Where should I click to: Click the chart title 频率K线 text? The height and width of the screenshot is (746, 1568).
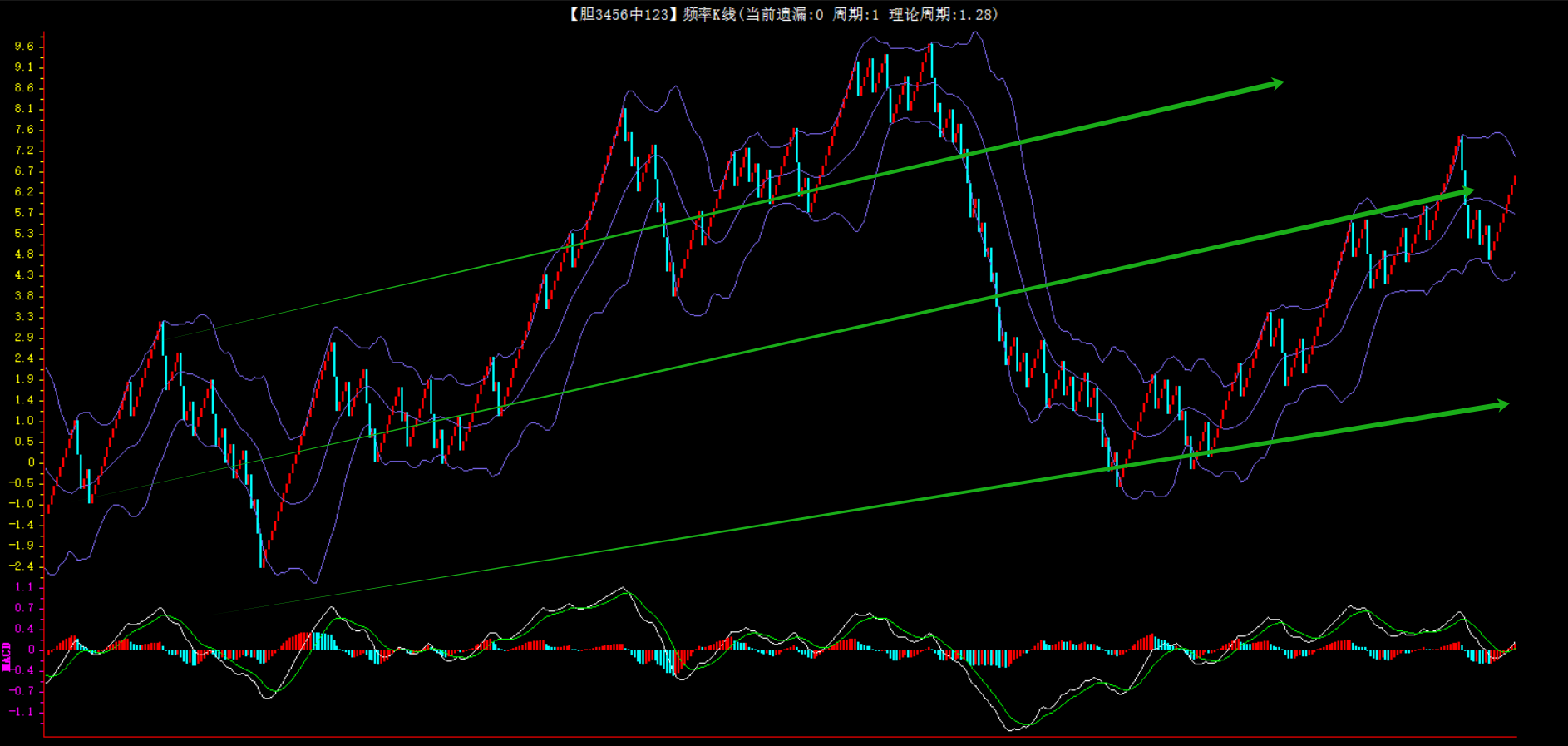click(709, 14)
